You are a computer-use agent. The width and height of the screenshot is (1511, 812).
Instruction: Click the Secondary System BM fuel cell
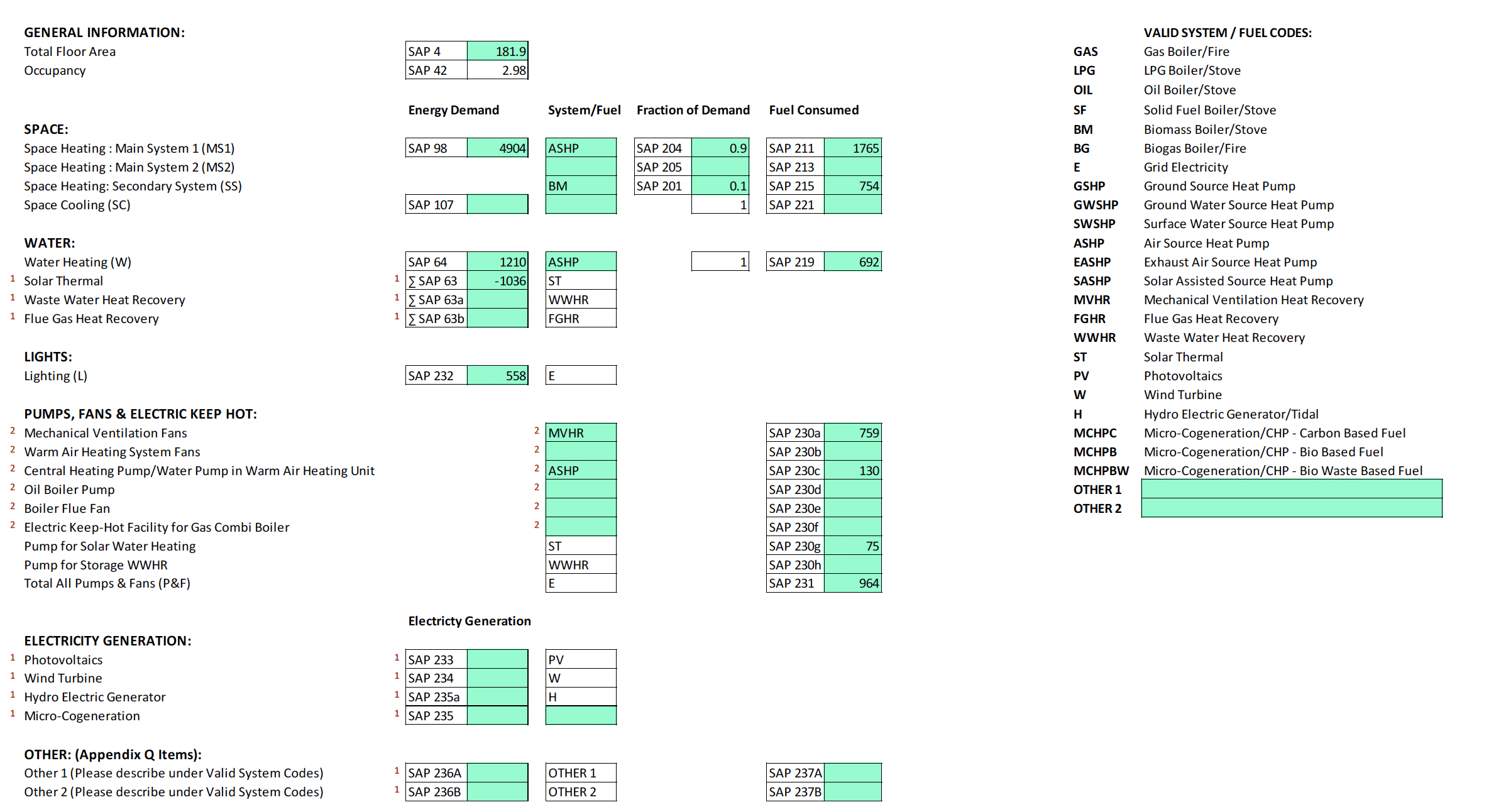coord(581,185)
